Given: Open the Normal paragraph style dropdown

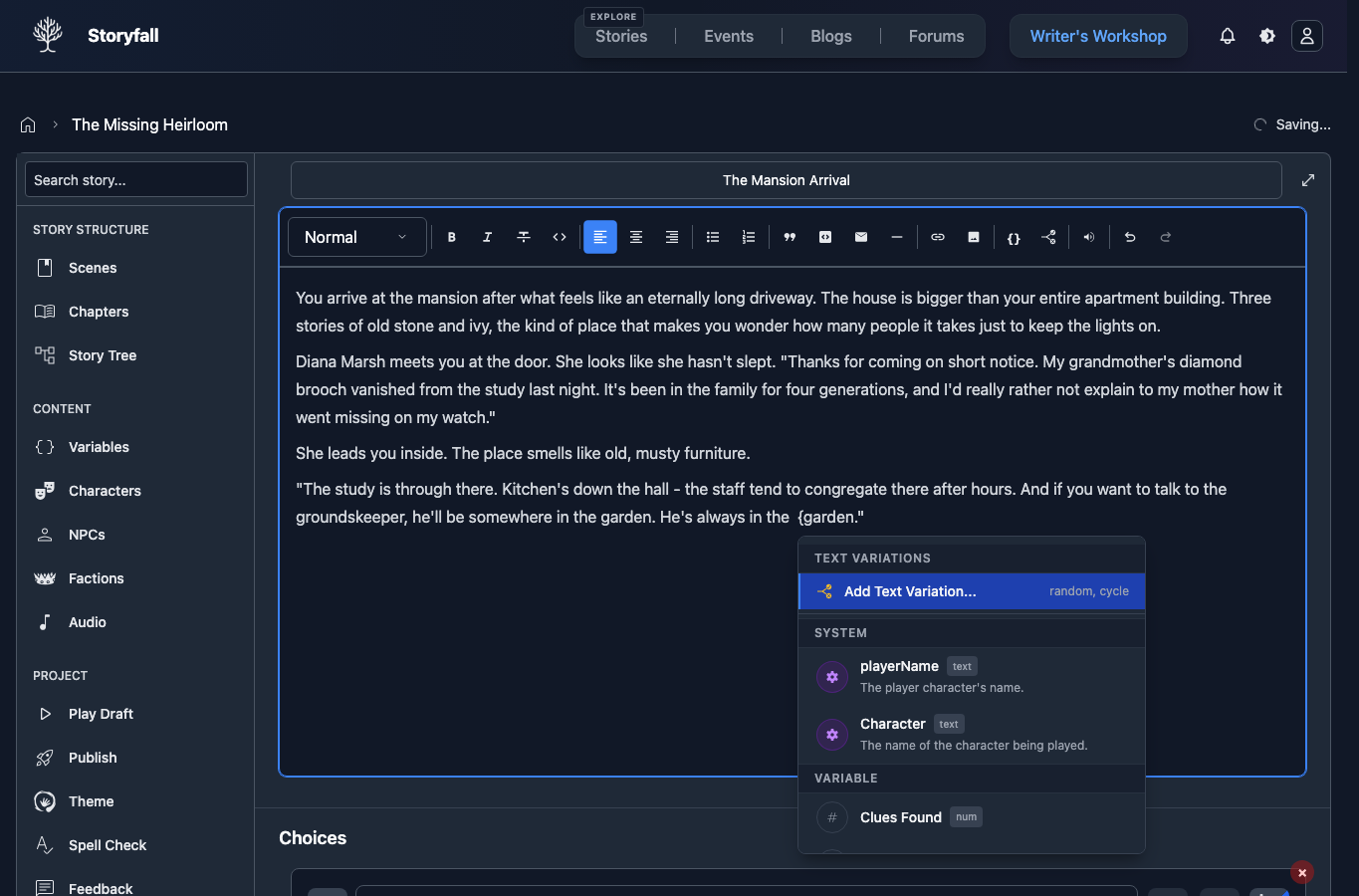Looking at the screenshot, I should point(356,237).
